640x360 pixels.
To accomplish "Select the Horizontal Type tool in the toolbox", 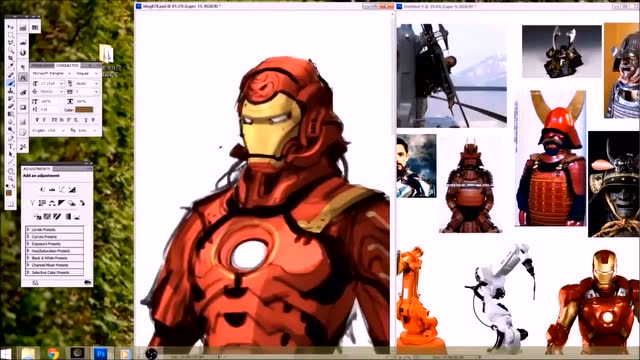I will click(11, 147).
